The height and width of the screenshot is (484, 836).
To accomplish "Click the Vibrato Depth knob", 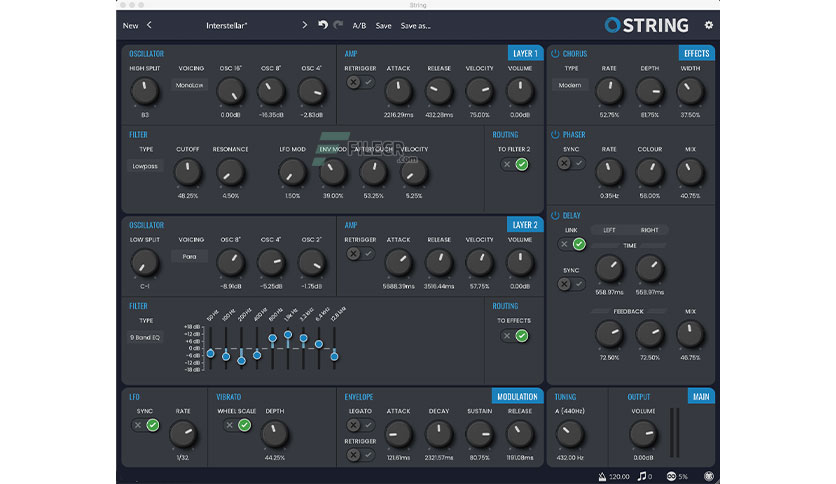I will (x=275, y=434).
